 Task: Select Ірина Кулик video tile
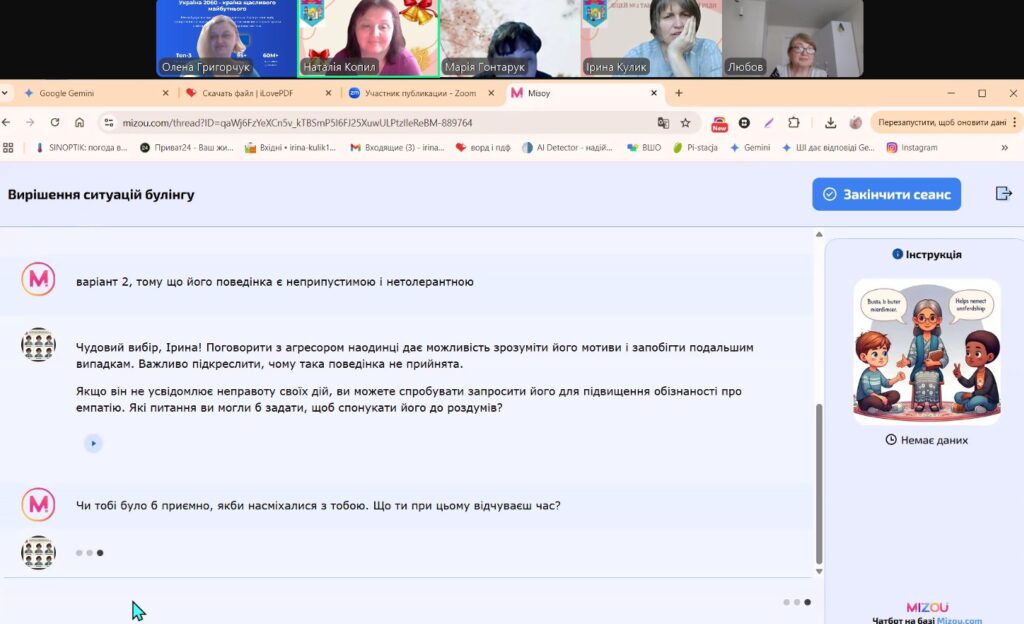coord(651,39)
